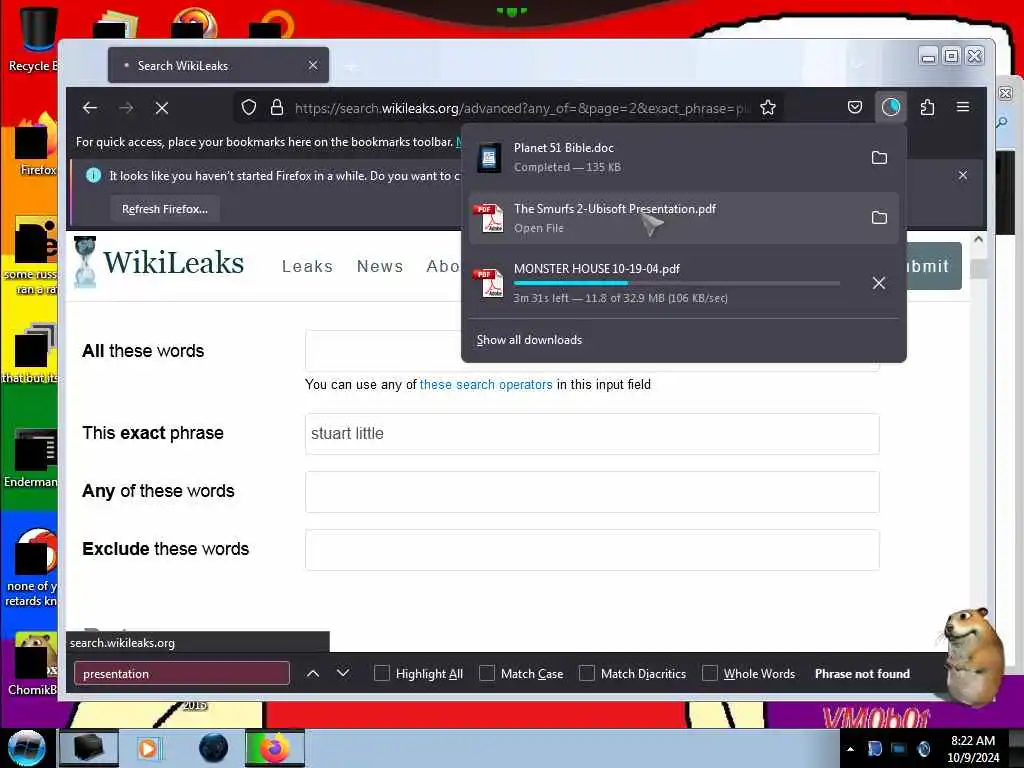Open the globe browser taskbar icon

click(214, 748)
